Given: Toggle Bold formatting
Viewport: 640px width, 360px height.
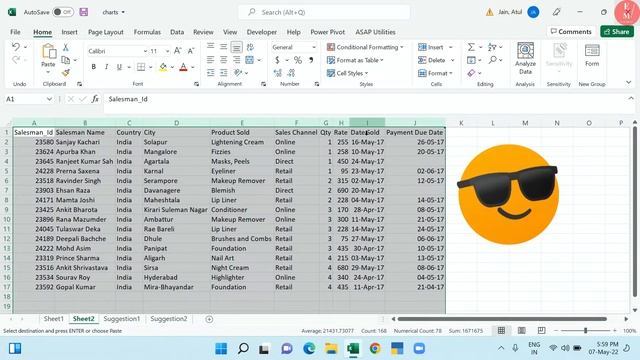Looking at the screenshot, I should click(x=93, y=67).
